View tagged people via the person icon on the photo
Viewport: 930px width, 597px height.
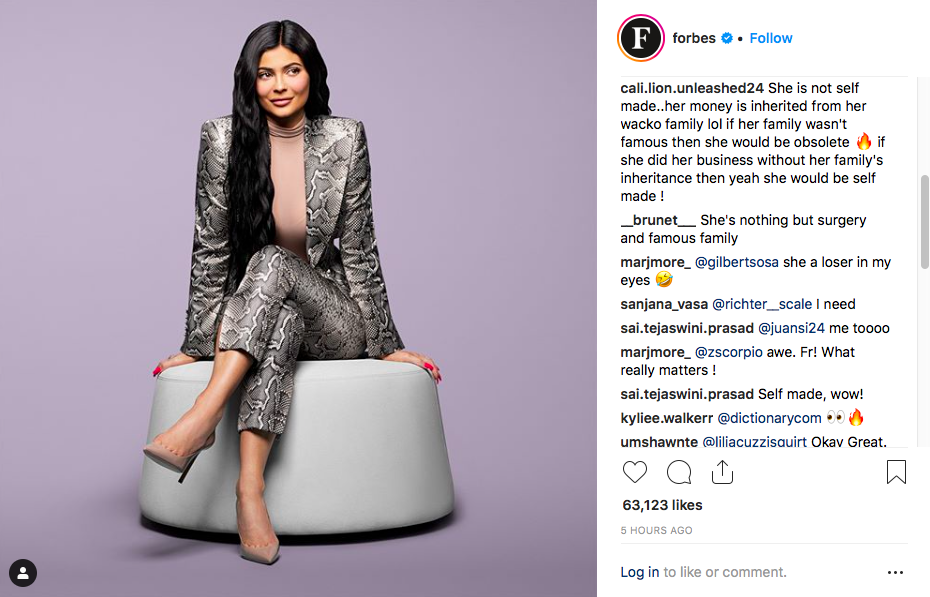[23, 573]
